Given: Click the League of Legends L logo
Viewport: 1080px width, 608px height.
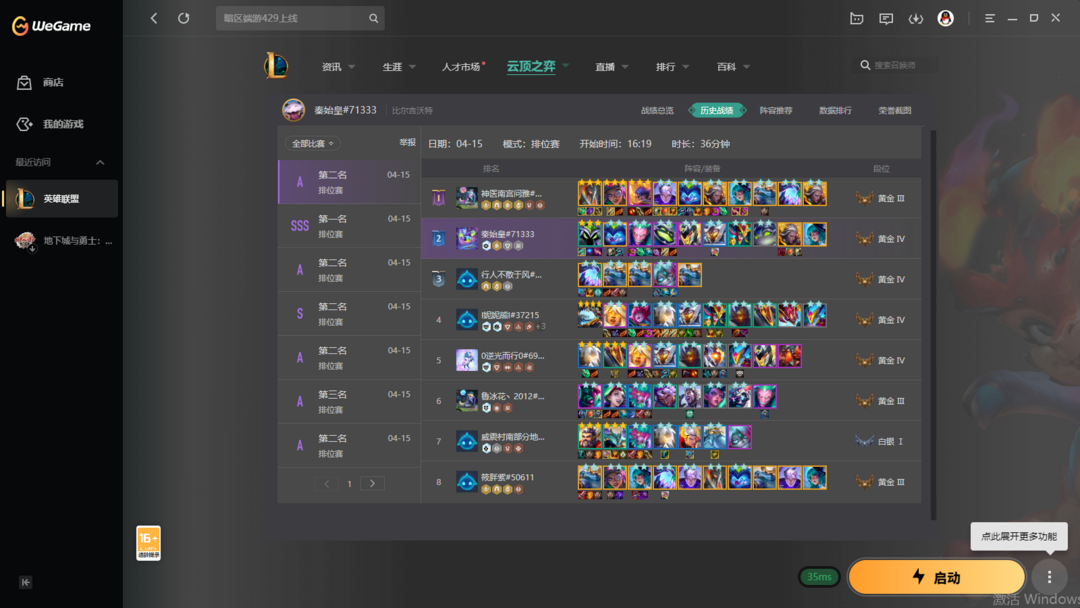Looking at the screenshot, I should [276, 66].
